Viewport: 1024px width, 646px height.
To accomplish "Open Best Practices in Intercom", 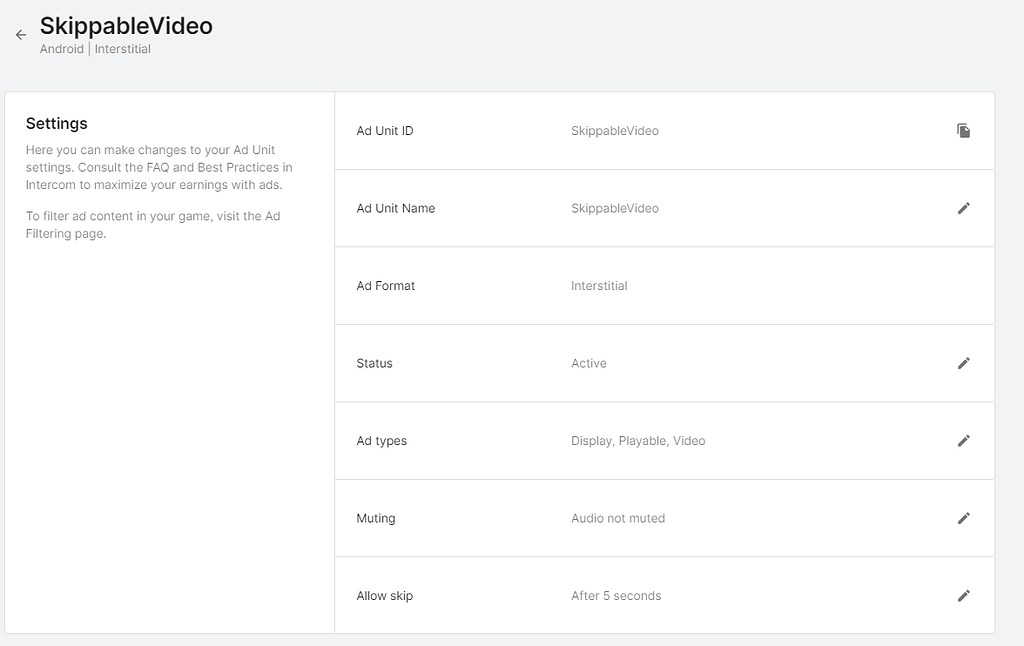I will coord(229,167).
